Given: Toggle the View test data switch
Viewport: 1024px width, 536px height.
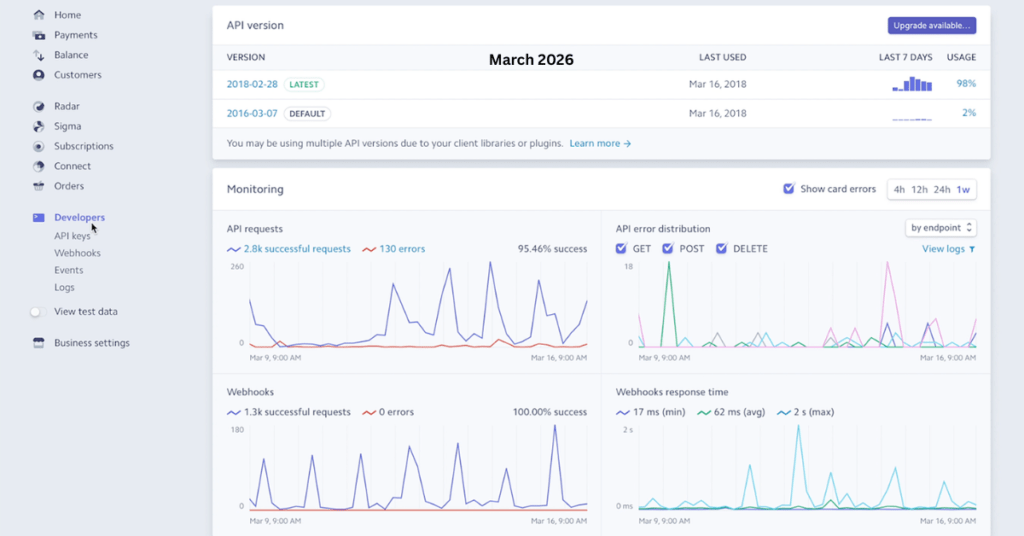Looking at the screenshot, I should click(x=38, y=312).
